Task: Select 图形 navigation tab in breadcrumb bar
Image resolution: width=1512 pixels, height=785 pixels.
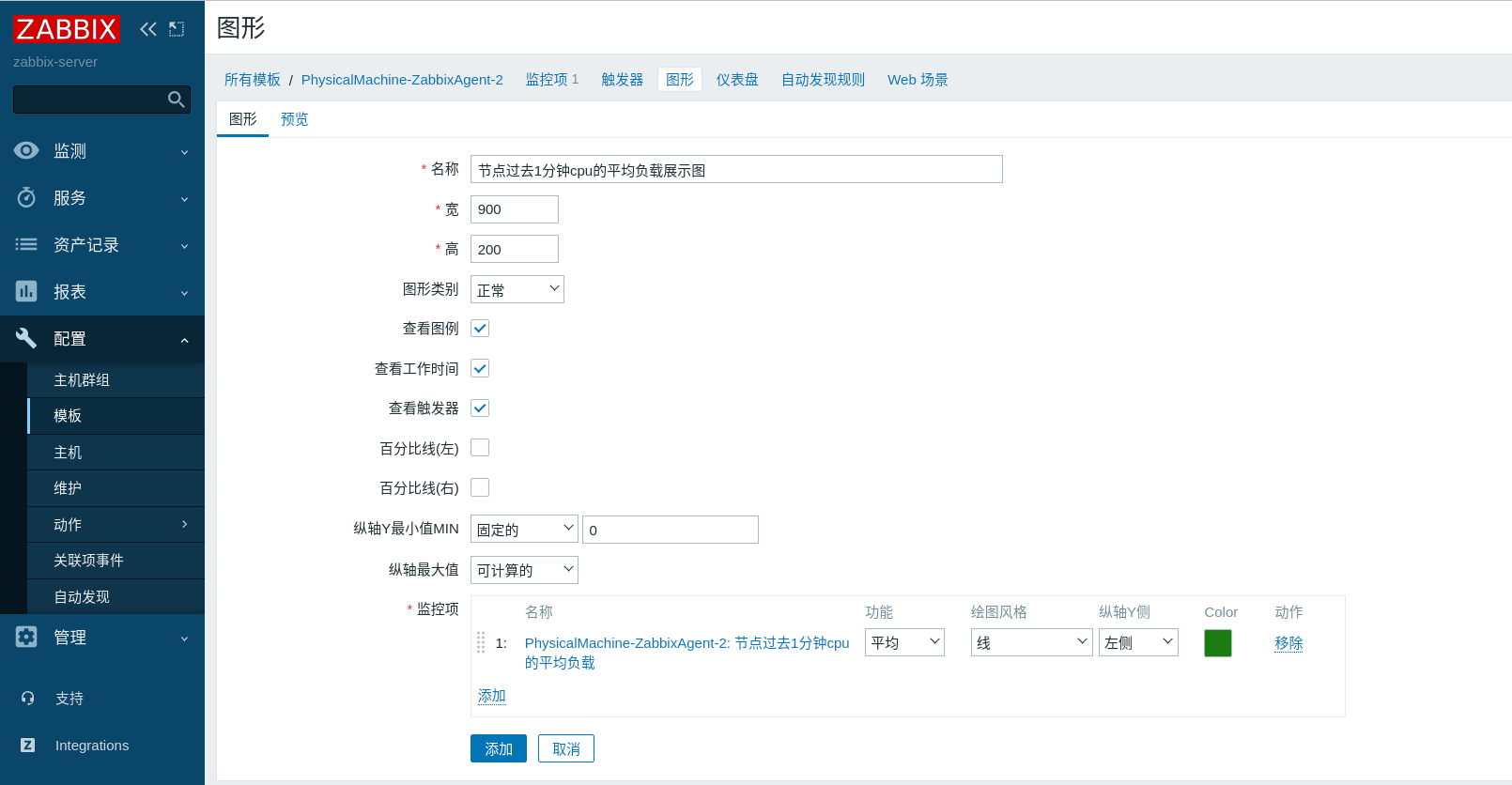Action: [x=680, y=80]
